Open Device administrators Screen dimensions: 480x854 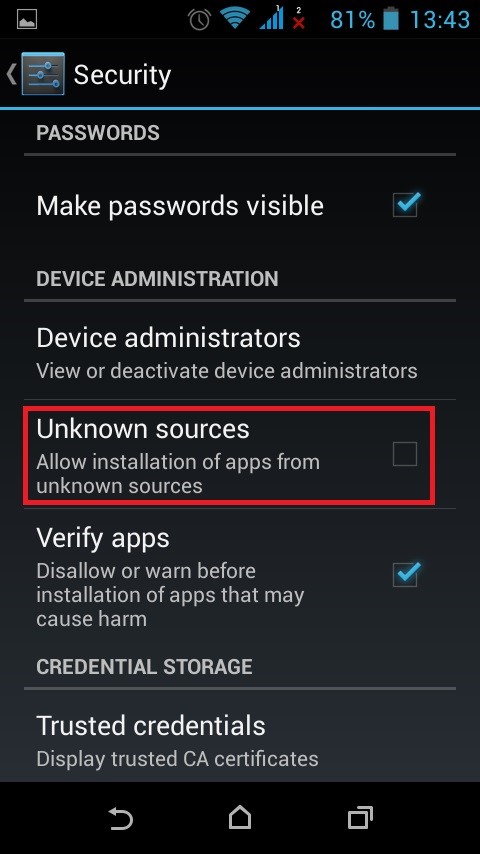tap(240, 352)
